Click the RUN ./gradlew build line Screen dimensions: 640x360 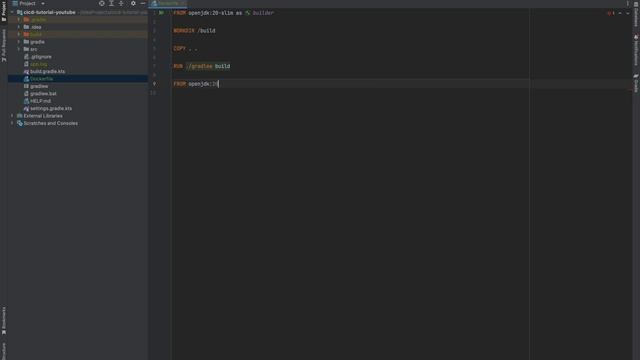(202, 66)
